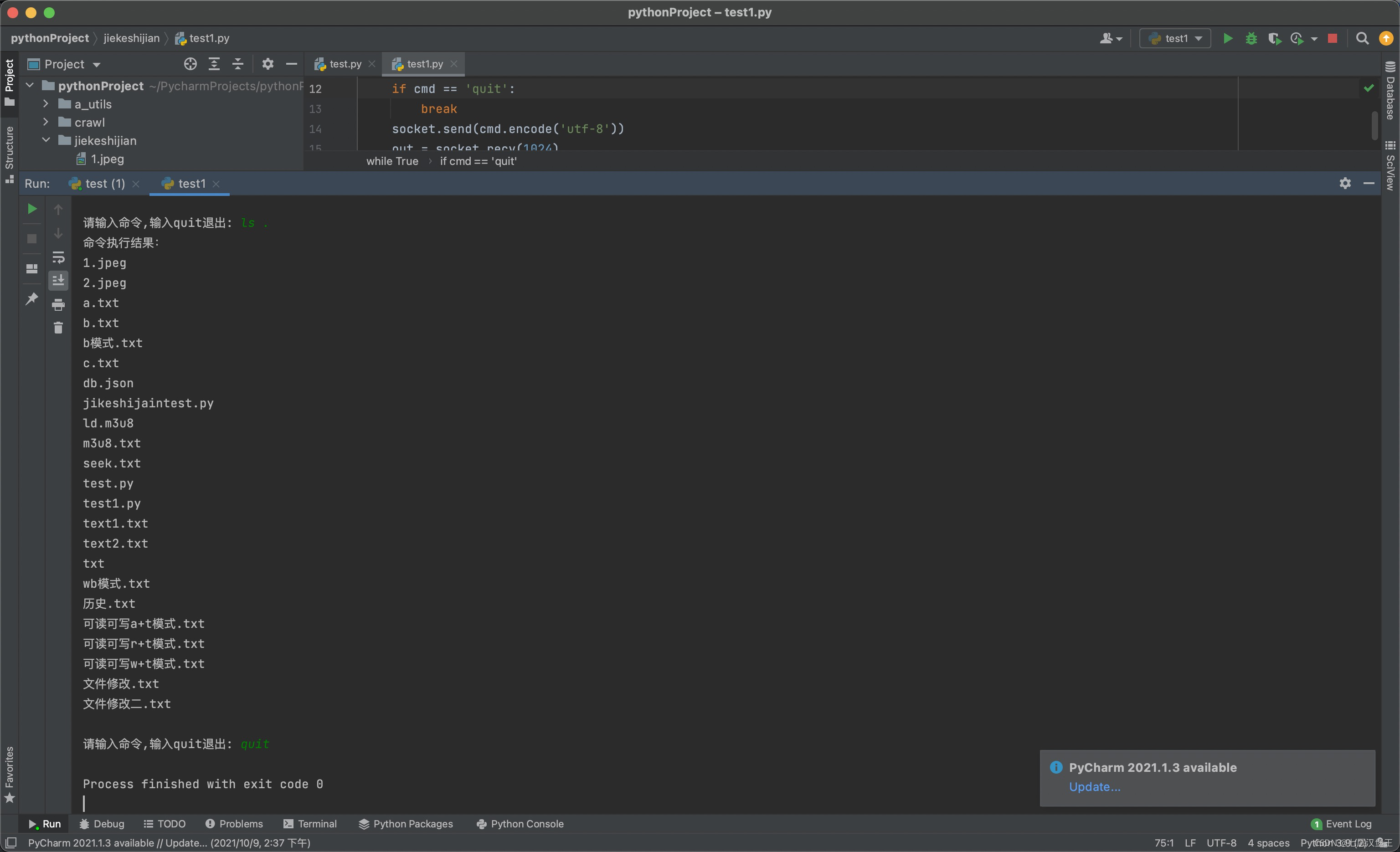Screen dimensions: 1400x852
Task: Expand the crawl folder
Action: tap(46, 122)
